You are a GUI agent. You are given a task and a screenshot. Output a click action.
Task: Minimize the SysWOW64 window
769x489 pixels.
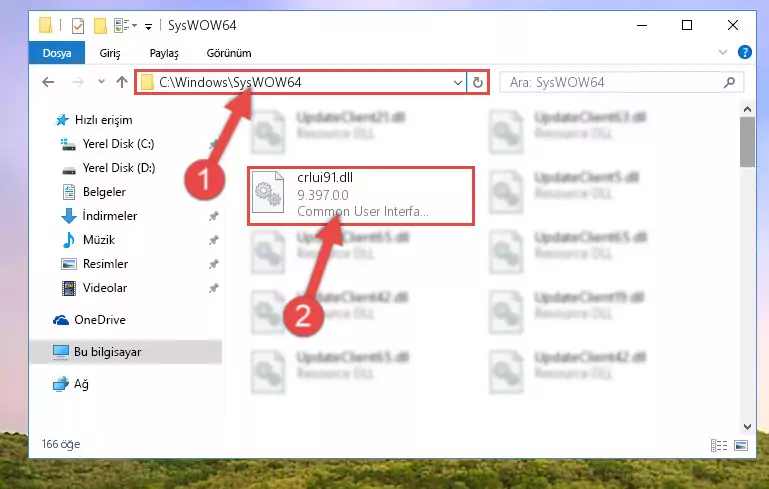click(641, 25)
